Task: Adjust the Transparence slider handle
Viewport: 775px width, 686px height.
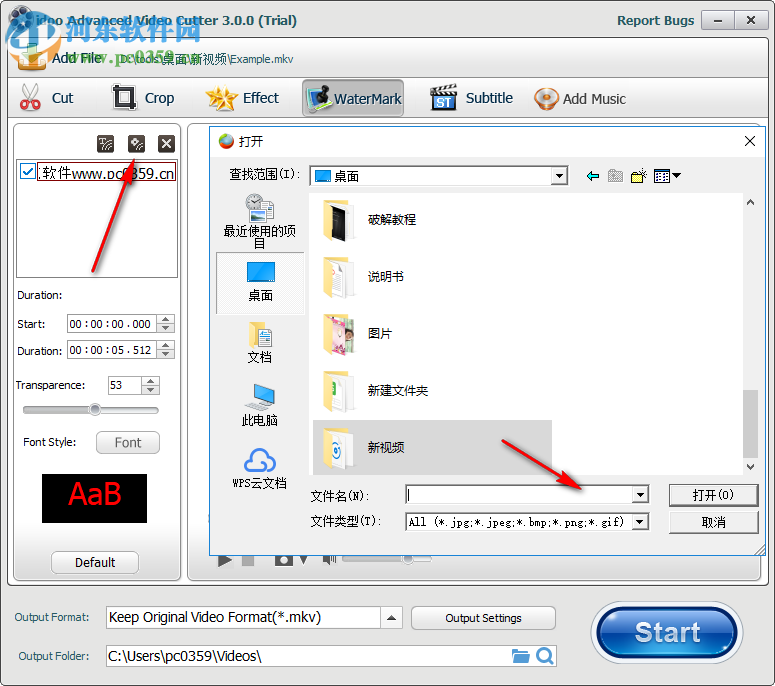Action: coord(95,410)
